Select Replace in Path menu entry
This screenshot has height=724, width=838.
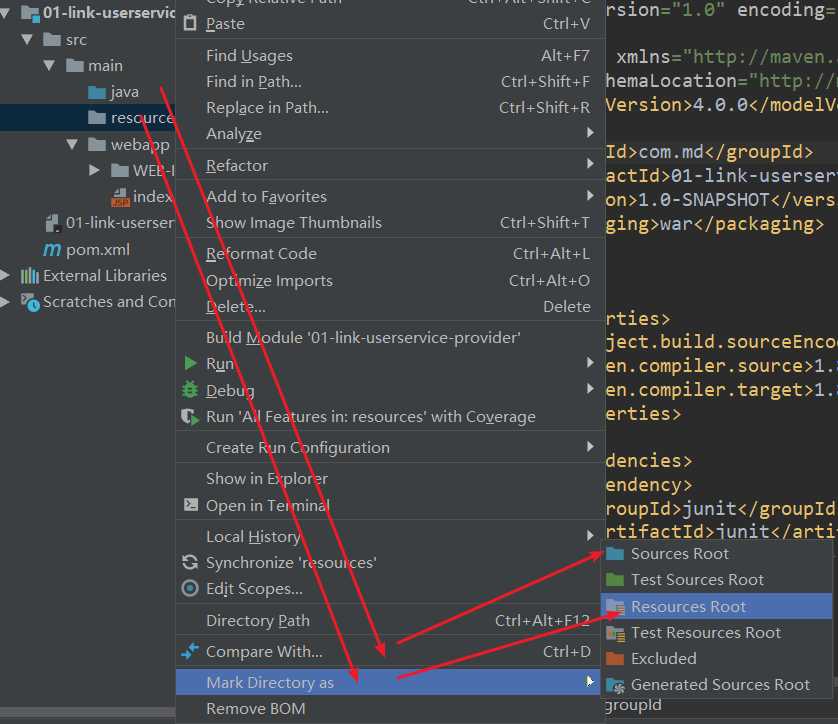point(390,107)
